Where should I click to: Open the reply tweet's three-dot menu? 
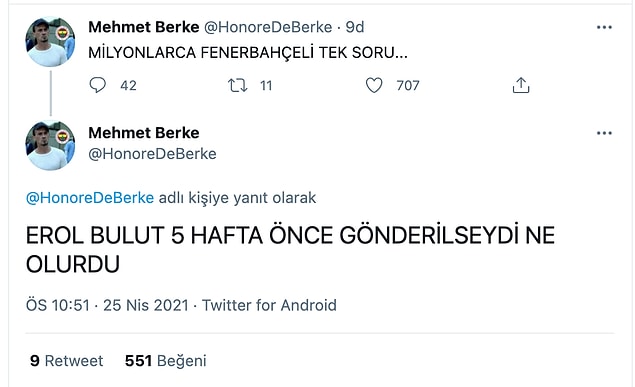click(604, 133)
